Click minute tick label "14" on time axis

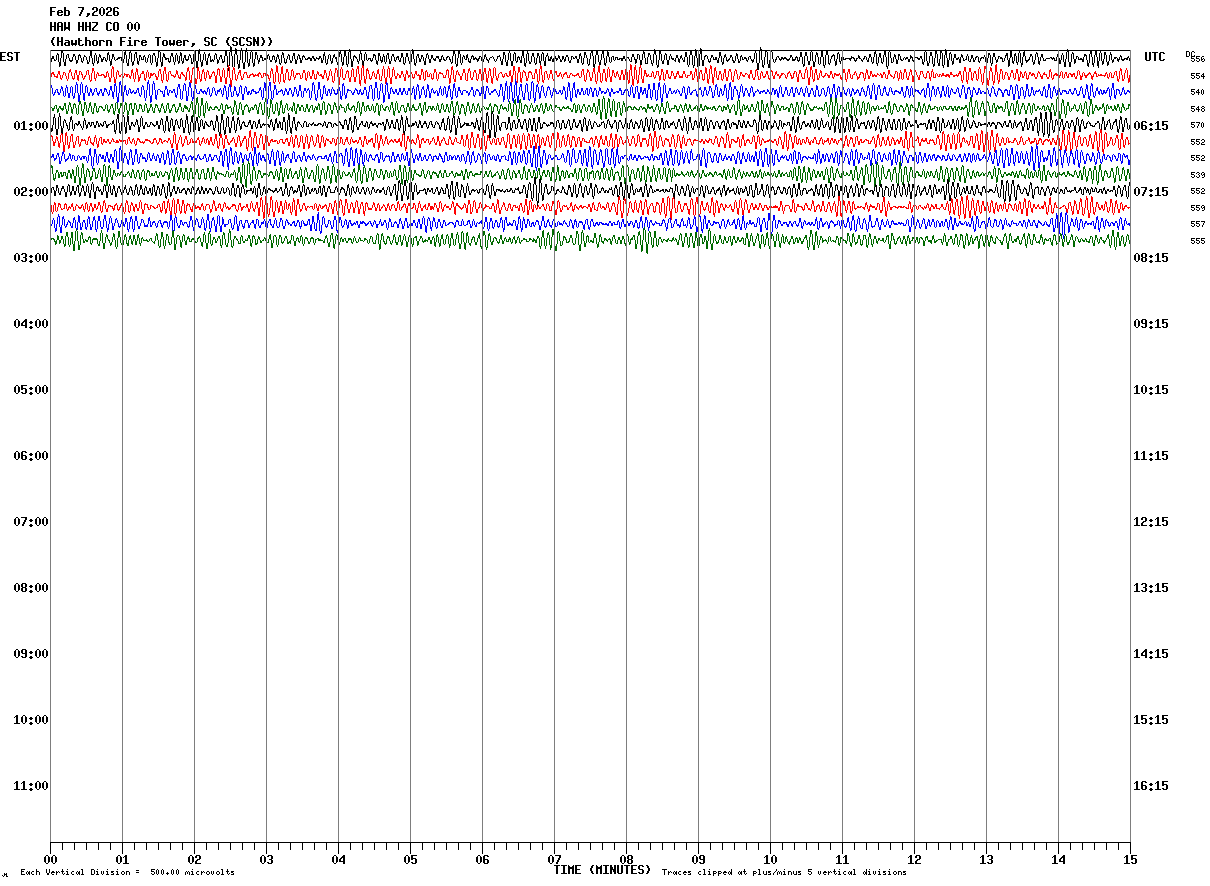tap(1058, 859)
